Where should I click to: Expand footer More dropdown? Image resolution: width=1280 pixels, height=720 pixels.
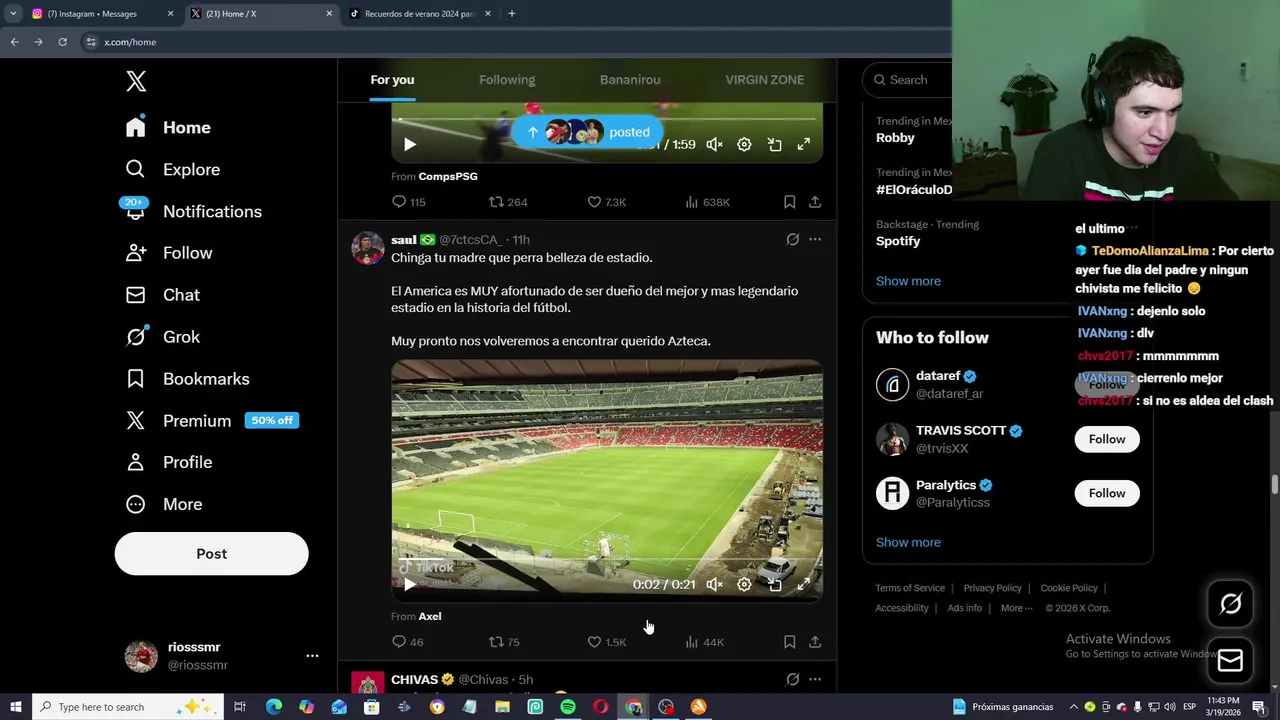pyautogui.click(x=1016, y=608)
